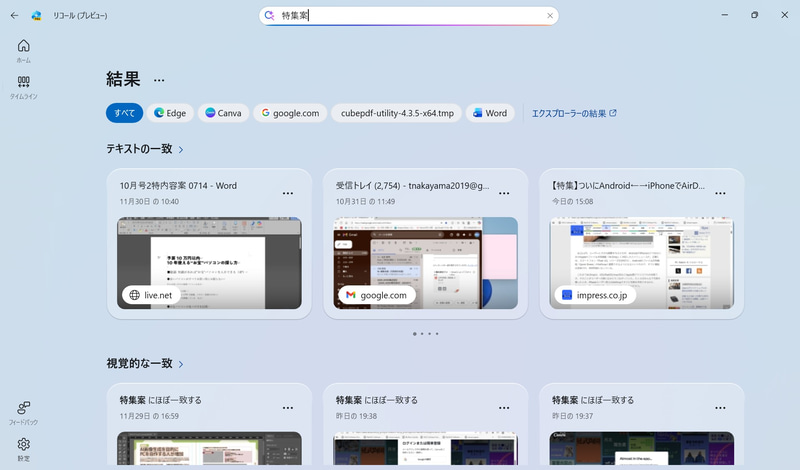Open options for visual match 11月29日 16:59
The height and width of the screenshot is (470, 800).
pyautogui.click(x=288, y=408)
